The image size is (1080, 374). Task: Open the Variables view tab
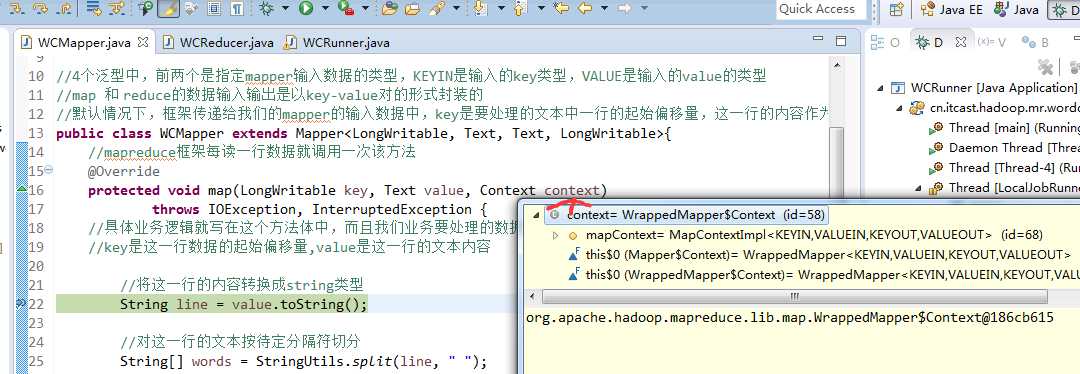click(993, 42)
